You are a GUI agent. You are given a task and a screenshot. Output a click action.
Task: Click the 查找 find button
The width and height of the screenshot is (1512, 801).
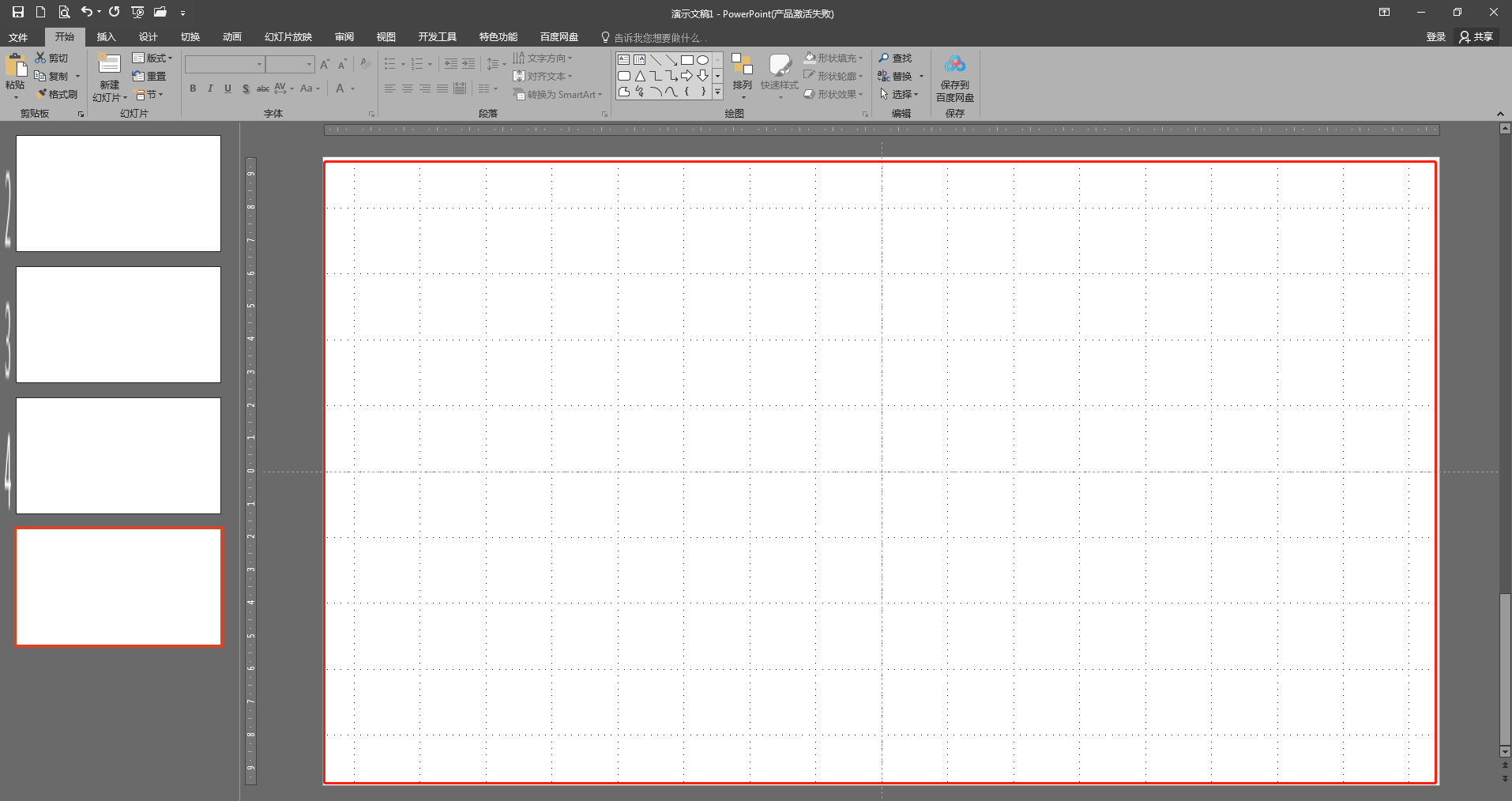895,58
